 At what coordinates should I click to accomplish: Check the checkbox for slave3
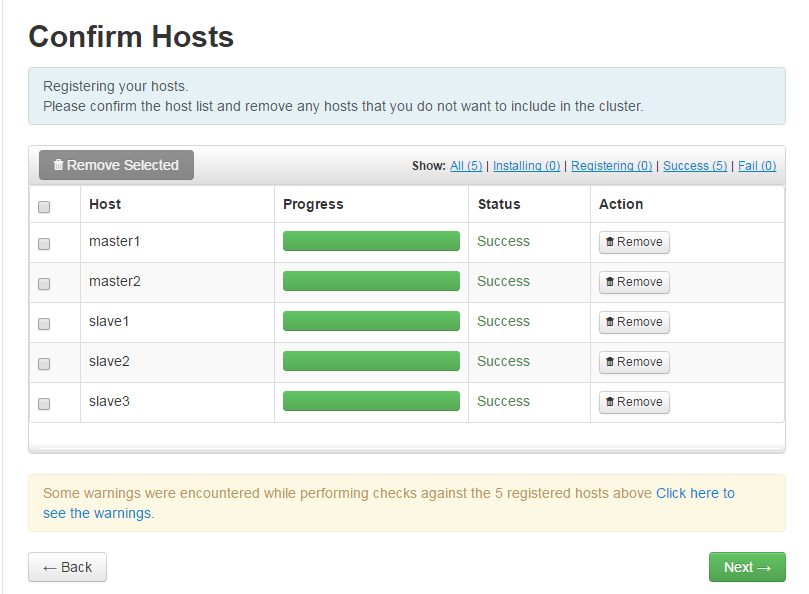pyautogui.click(x=43, y=403)
